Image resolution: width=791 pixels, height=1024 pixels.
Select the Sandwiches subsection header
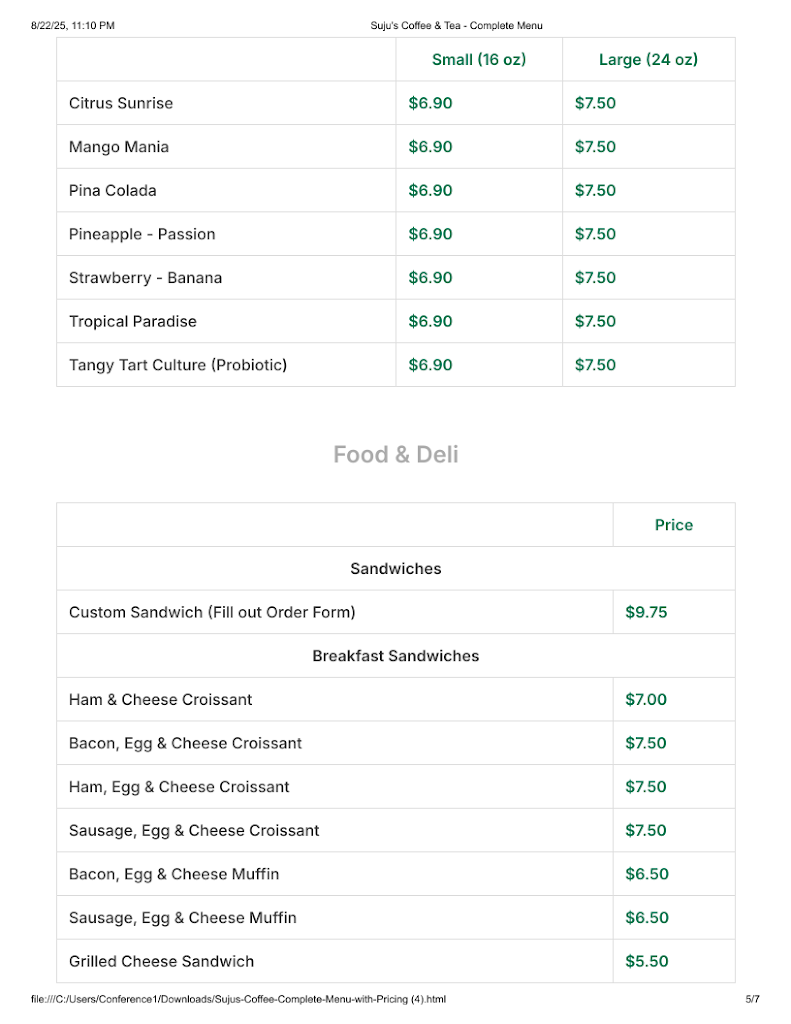tap(395, 568)
